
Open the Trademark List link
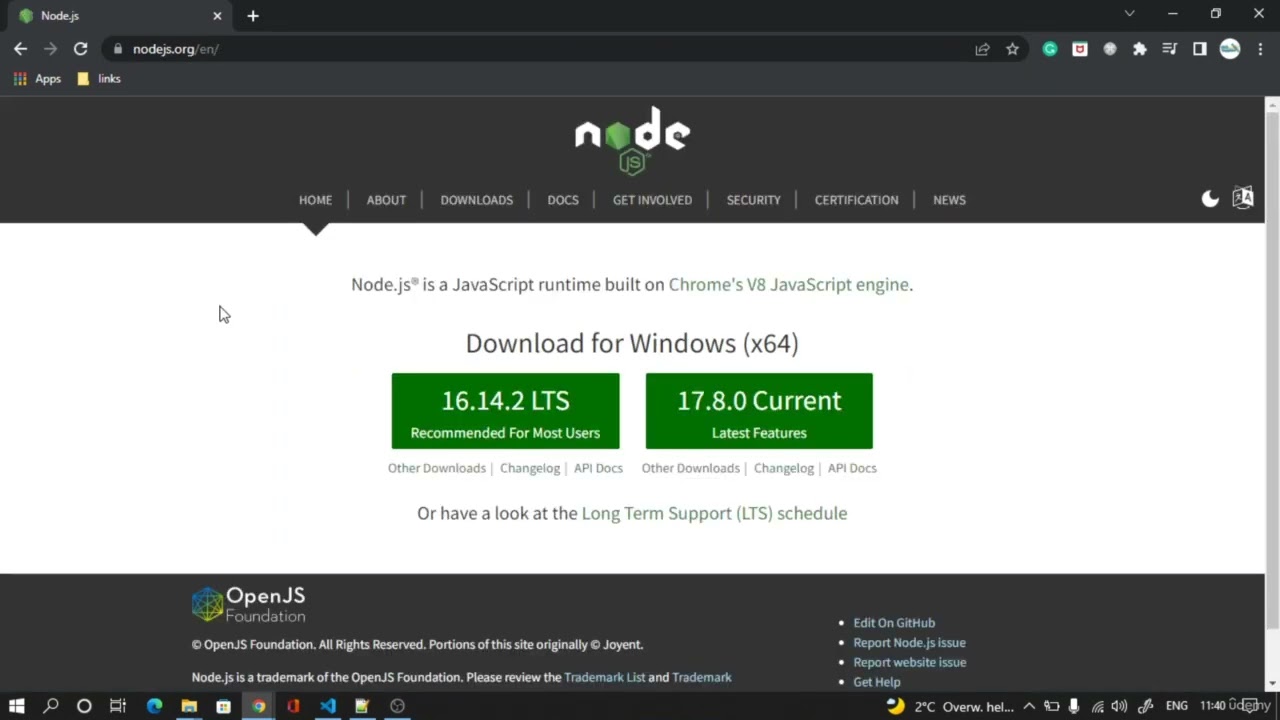605,677
